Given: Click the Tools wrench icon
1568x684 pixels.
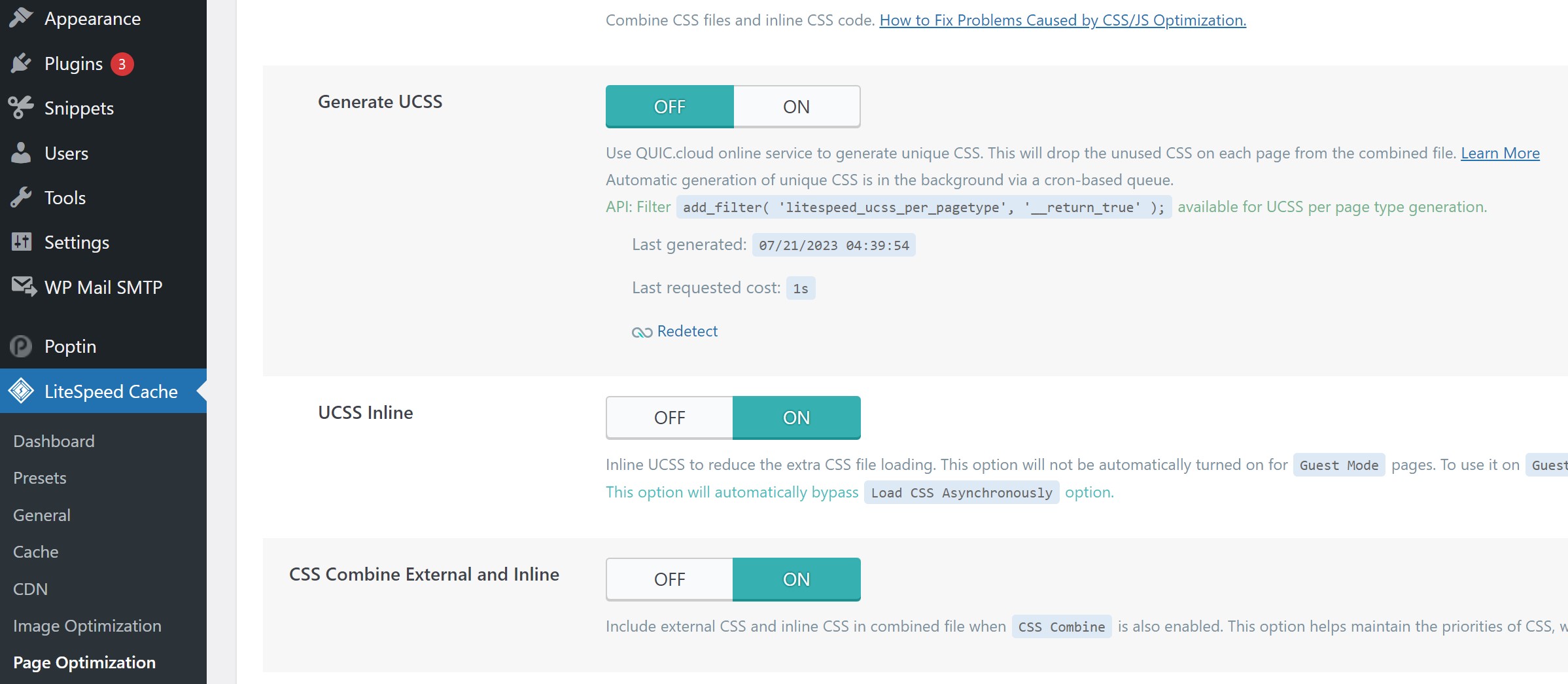Looking at the screenshot, I should point(21,197).
